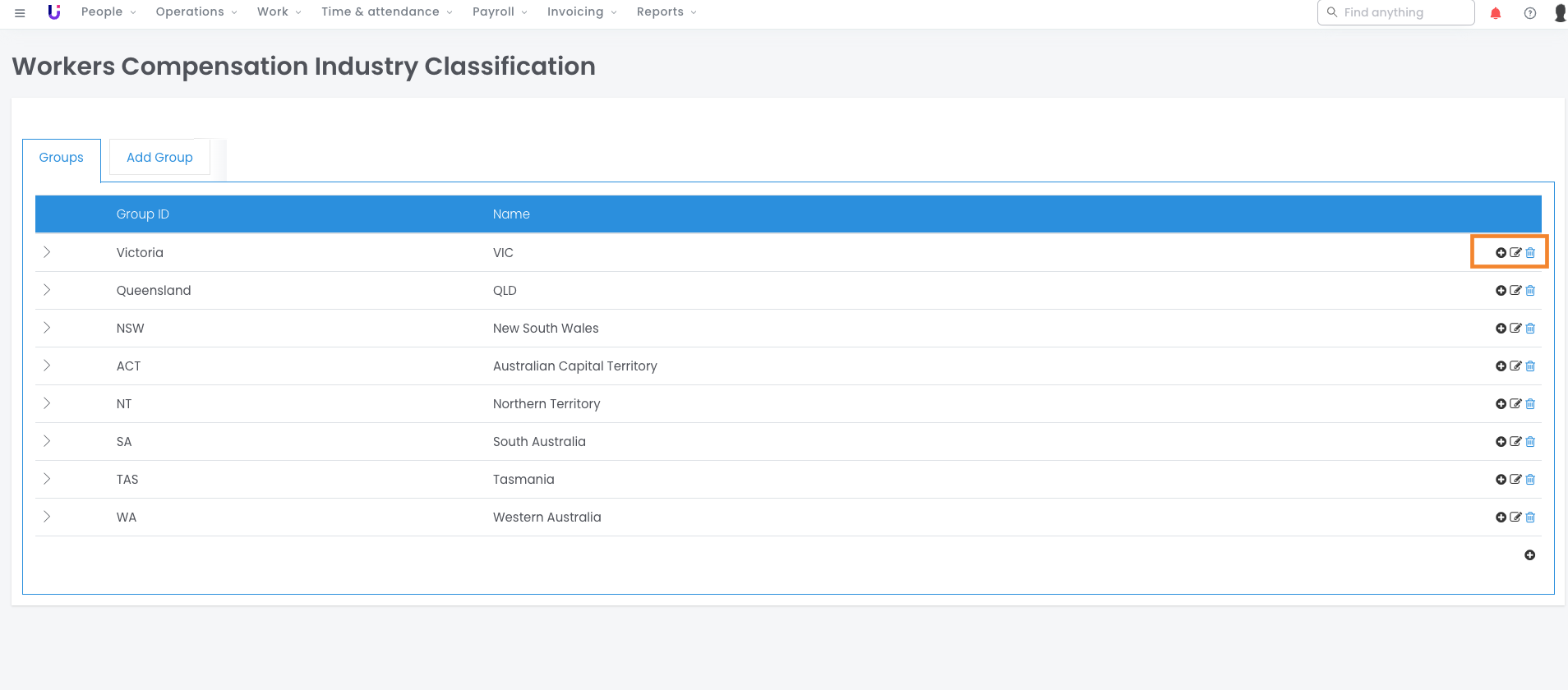Image resolution: width=1568 pixels, height=690 pixels.
Task: Open the hamburger sidebar menu
Action: [x=20, y=13]
